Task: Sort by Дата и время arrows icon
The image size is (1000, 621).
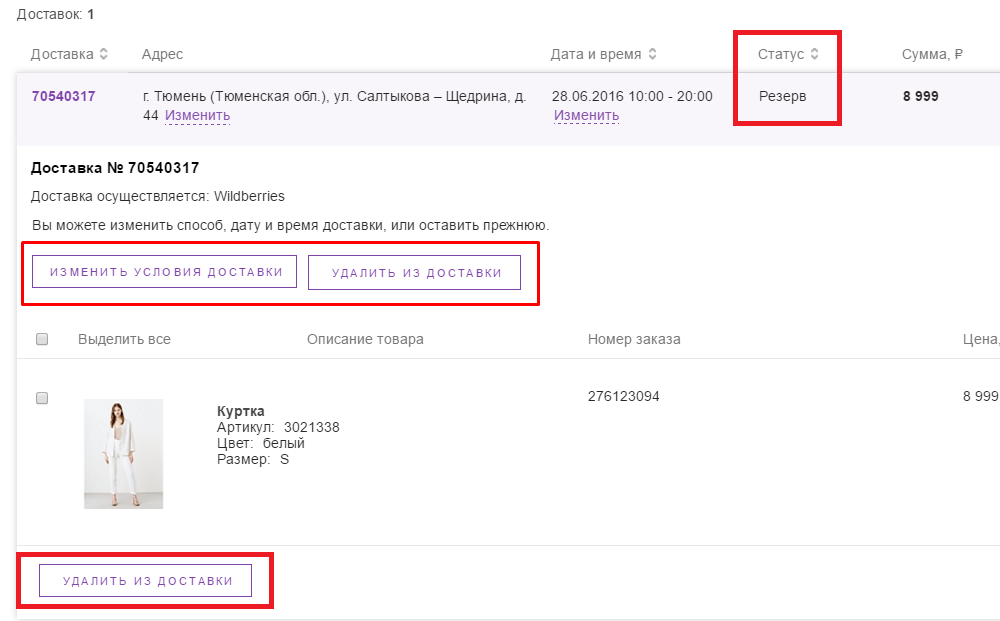Action: 652,54
